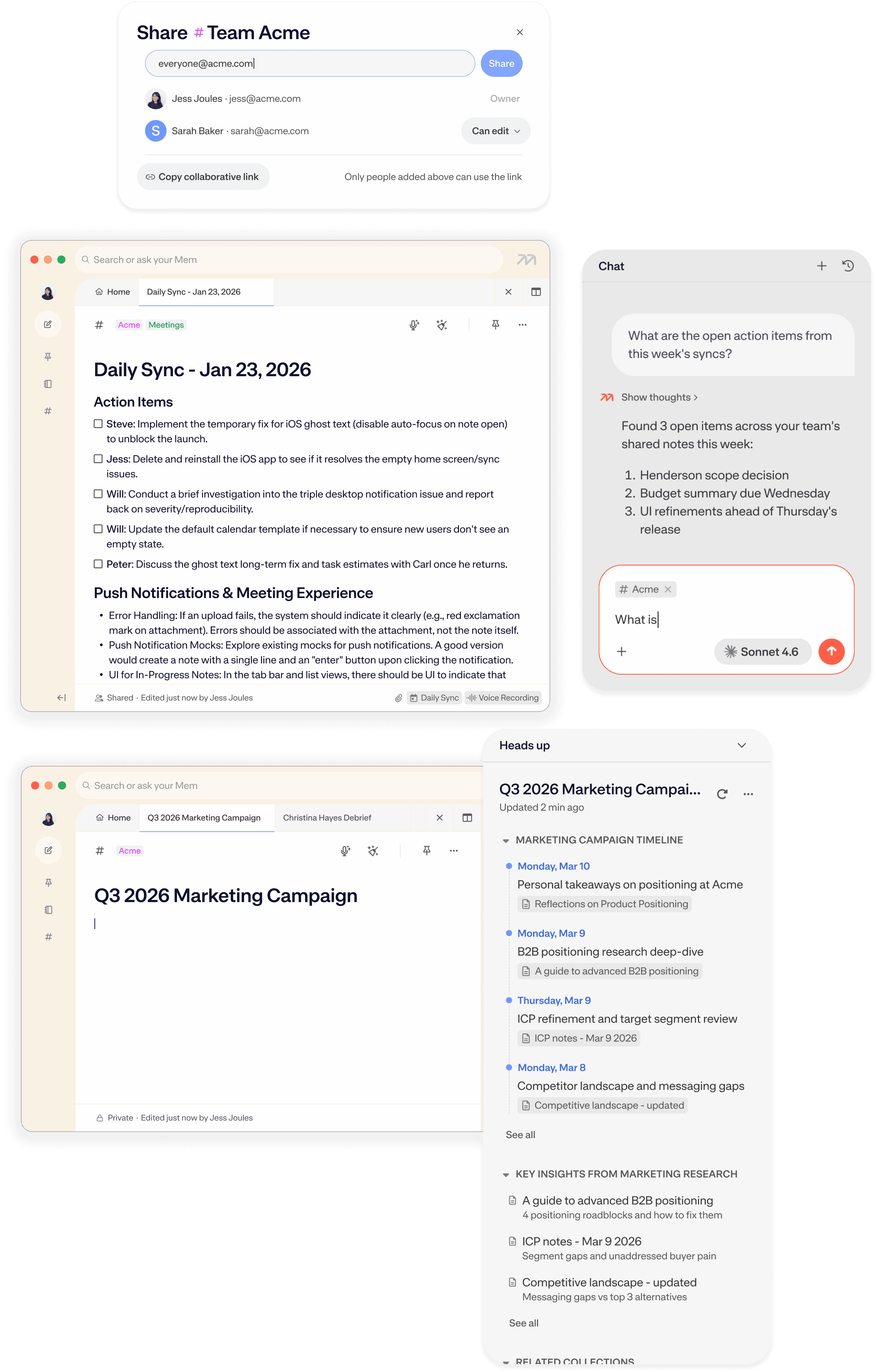Refresh the Heads up Q3 Marketing panel
This screenshot has width=876, height=1372.
point(722,794)
